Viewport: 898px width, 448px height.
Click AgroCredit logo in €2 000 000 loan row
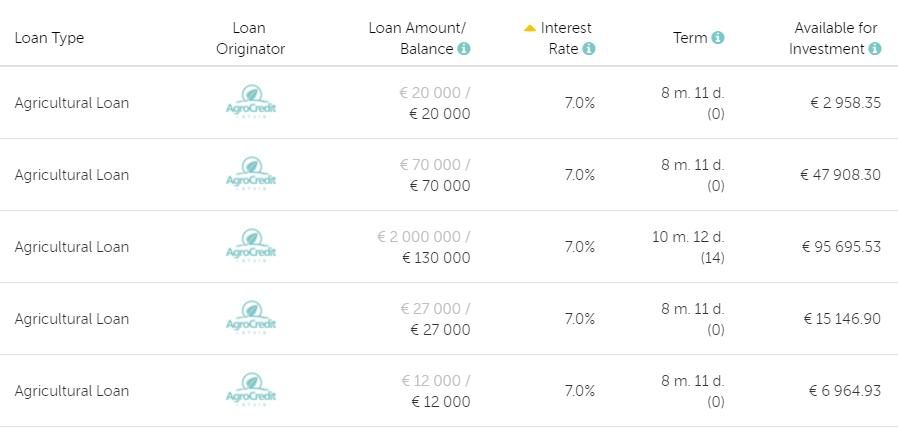[251, 247]
